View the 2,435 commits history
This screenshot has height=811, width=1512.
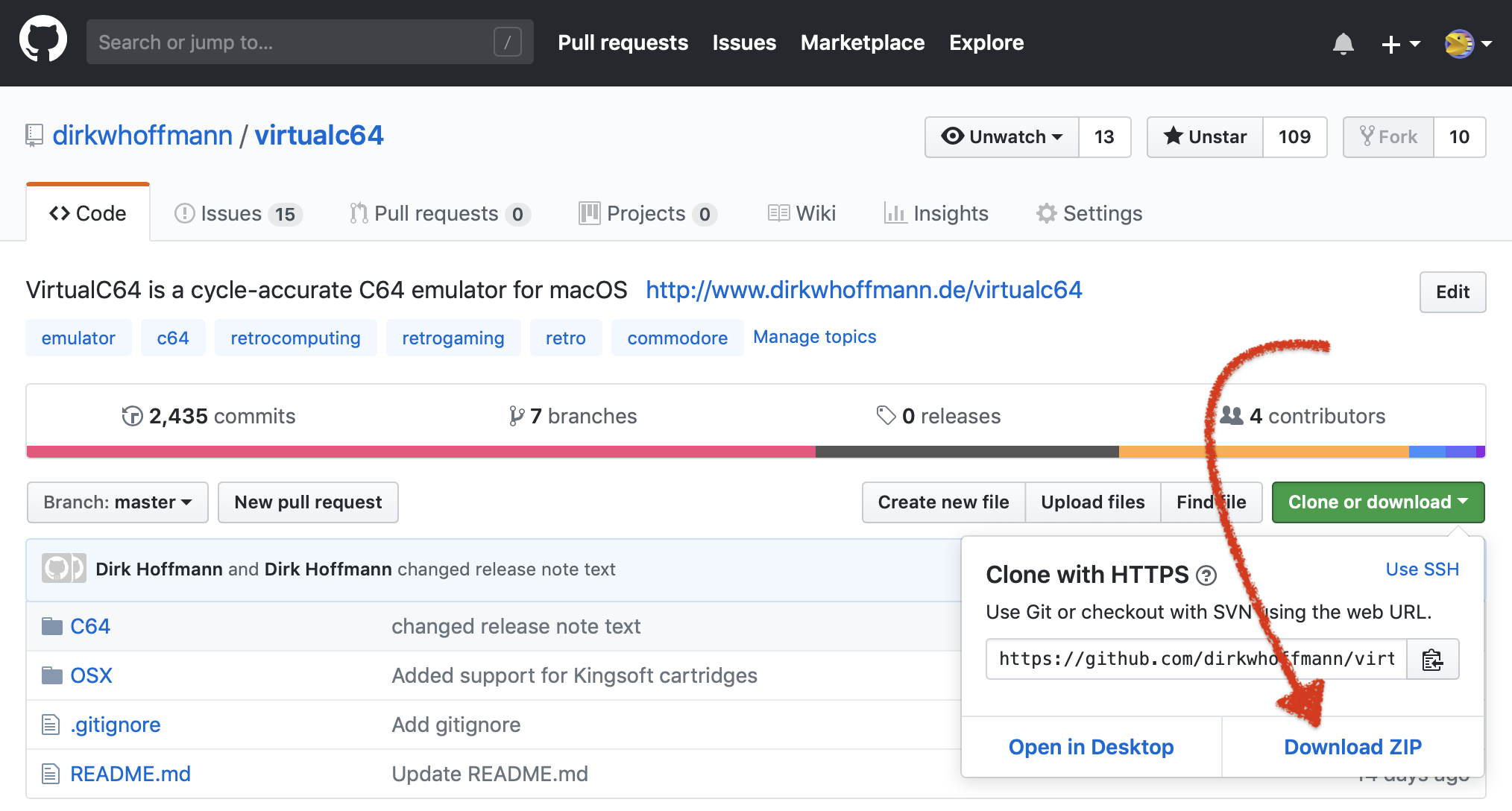[x=209, y=416]
